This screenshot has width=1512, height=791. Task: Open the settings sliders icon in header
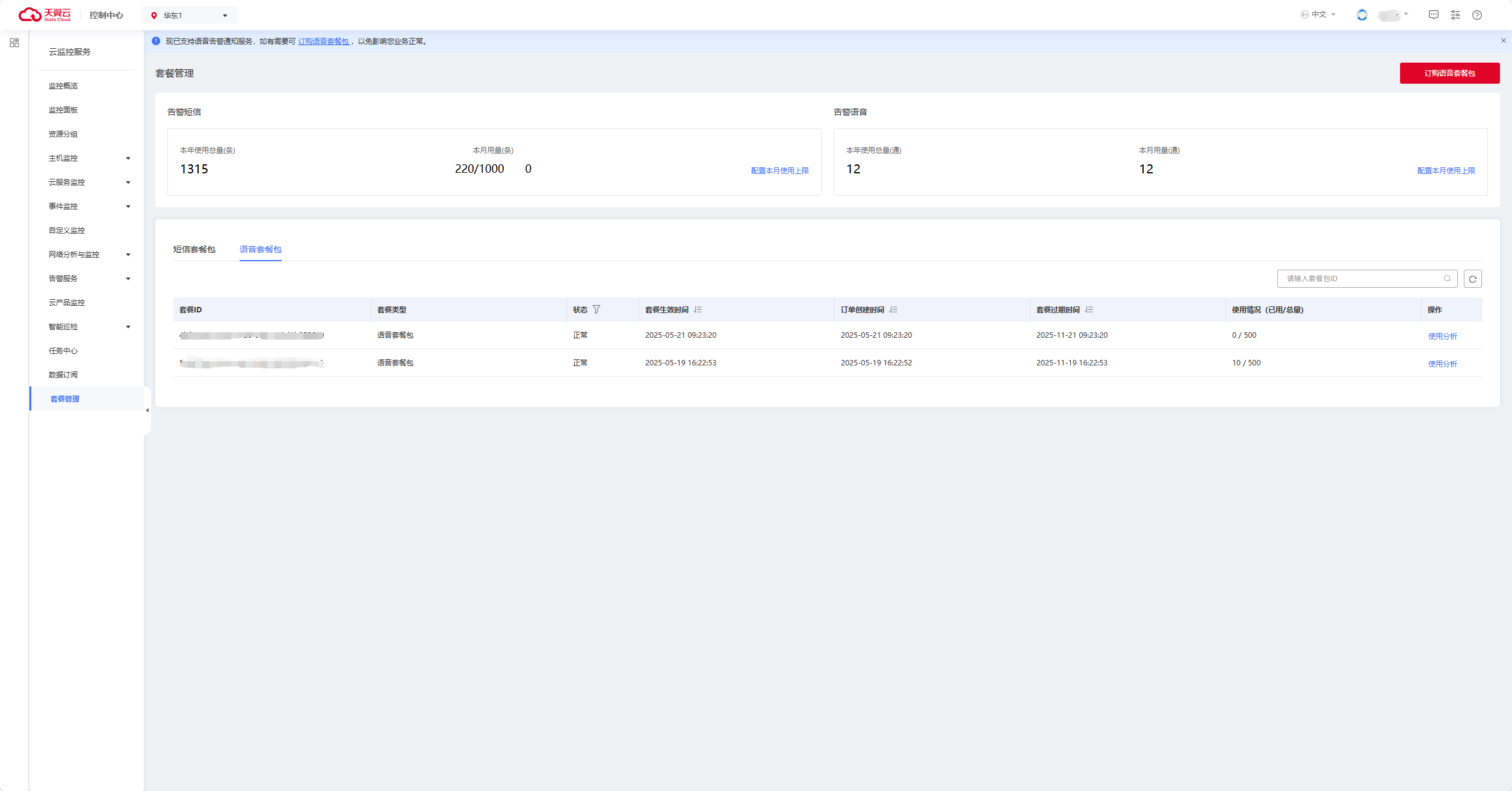tap(1455, 15)
